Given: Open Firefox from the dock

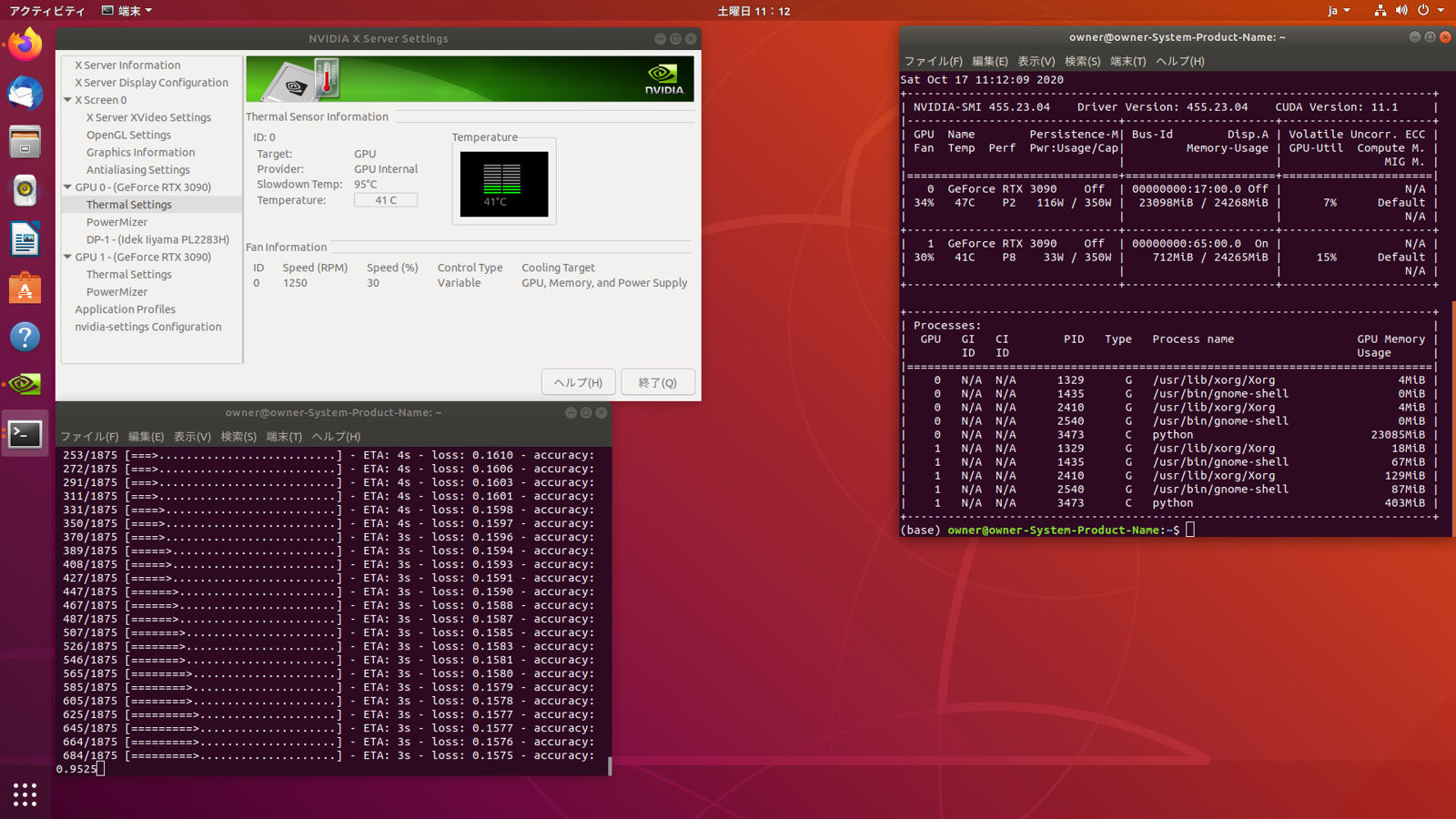Looking at the screenshot, I should click(x=25, y=44).
